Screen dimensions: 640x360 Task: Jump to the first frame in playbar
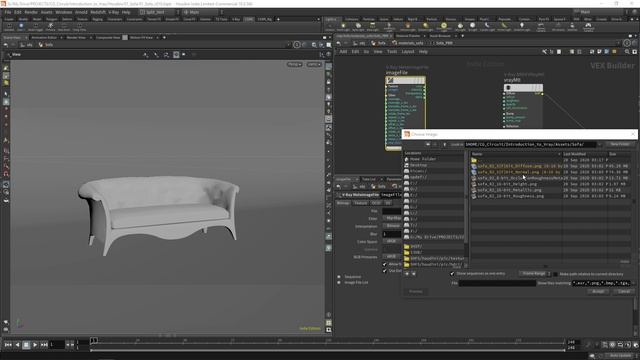click(x=8, y=345)
